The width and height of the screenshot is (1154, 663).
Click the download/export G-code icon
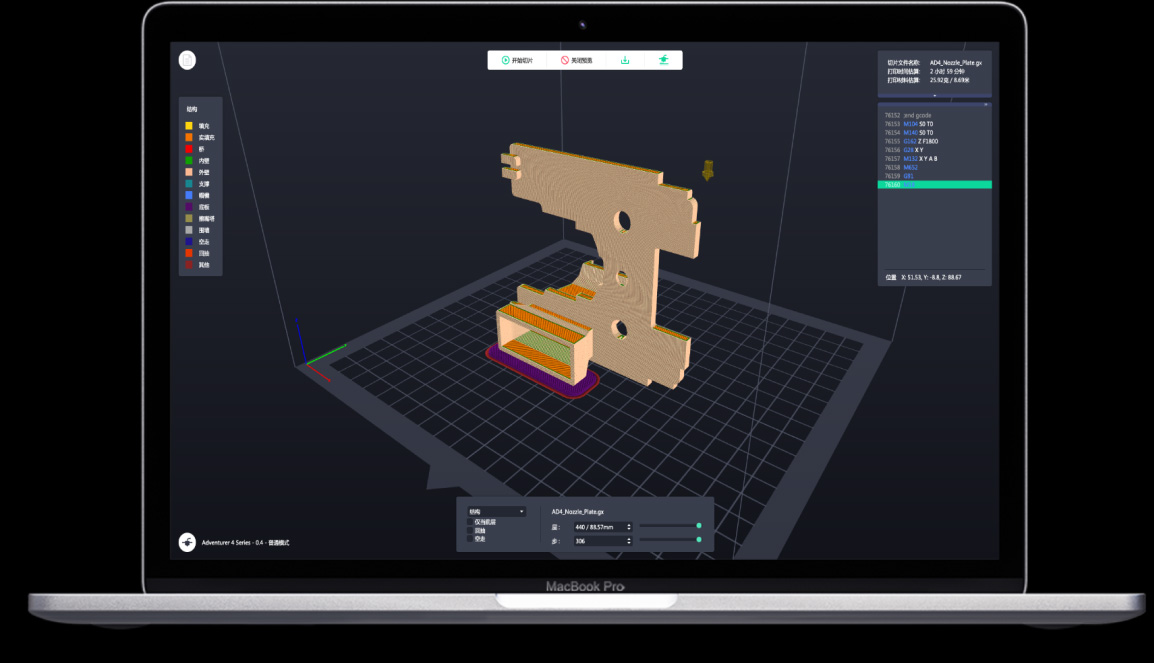625,60
